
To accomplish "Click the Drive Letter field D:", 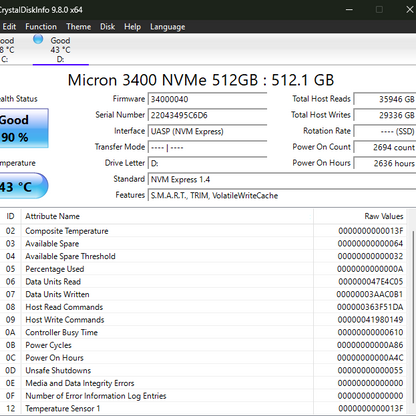I will point(207,163).
